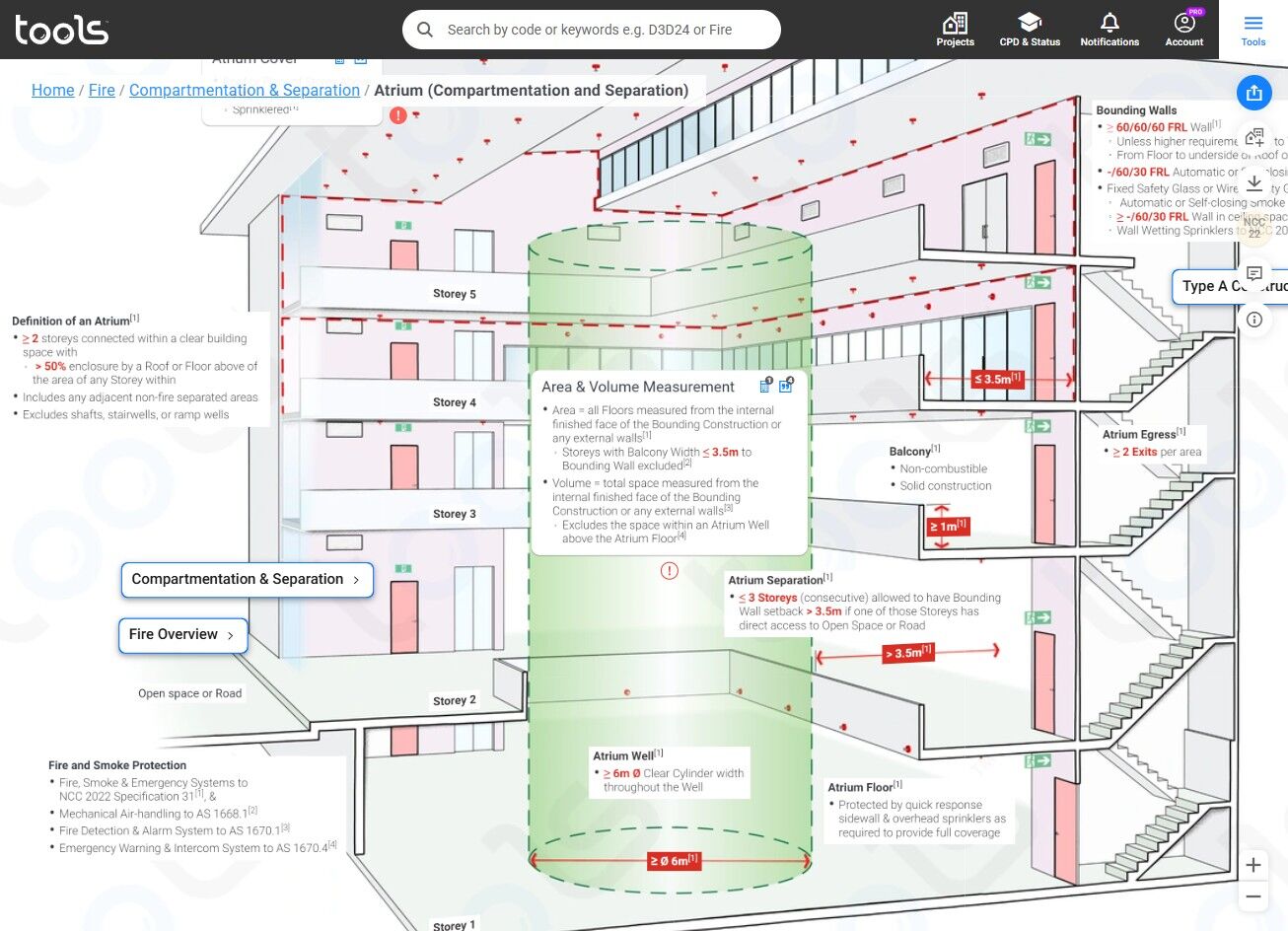Focus the code or keyword search field

click(592, 30)
